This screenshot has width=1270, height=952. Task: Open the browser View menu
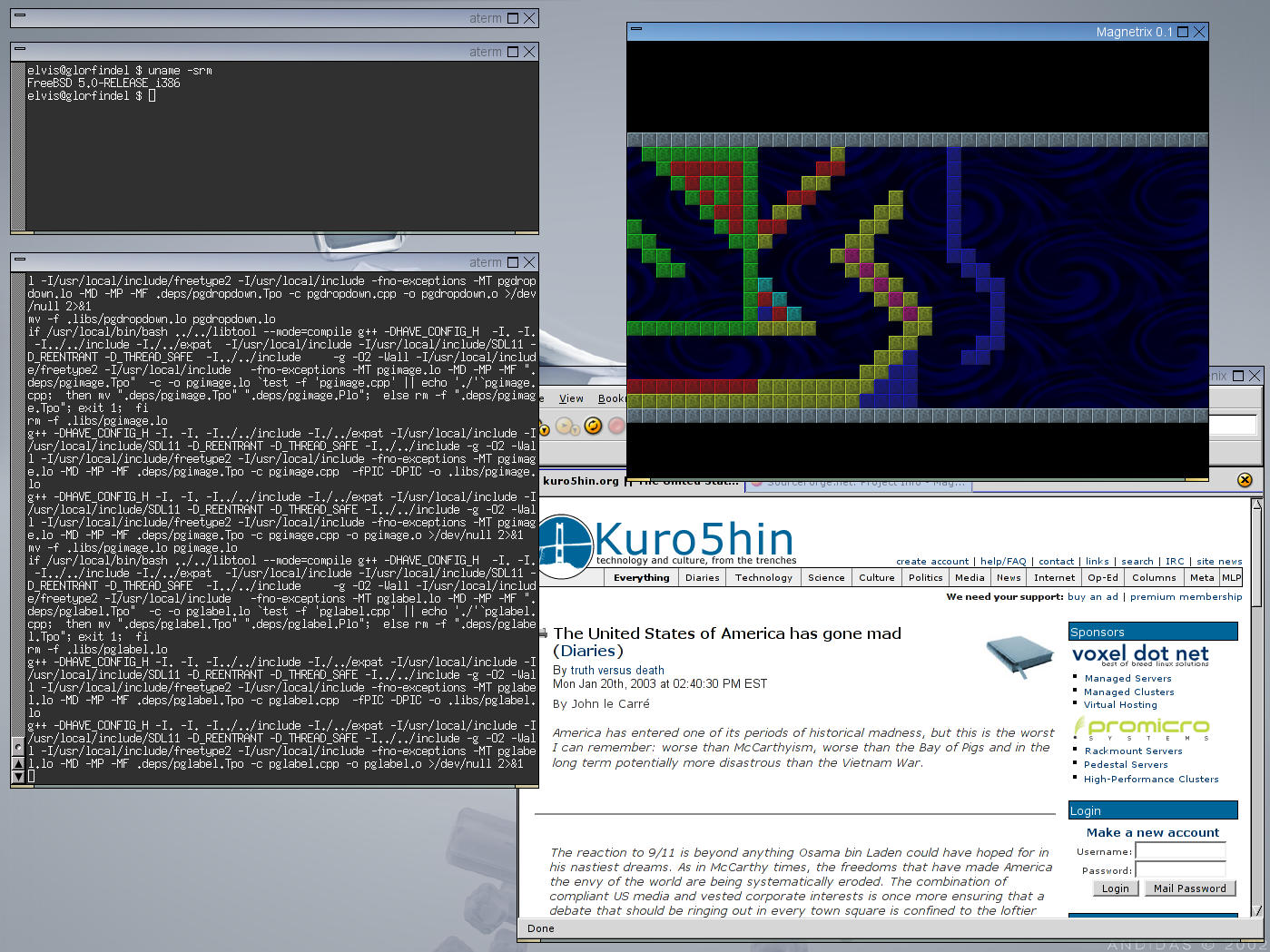pos(571,398)
